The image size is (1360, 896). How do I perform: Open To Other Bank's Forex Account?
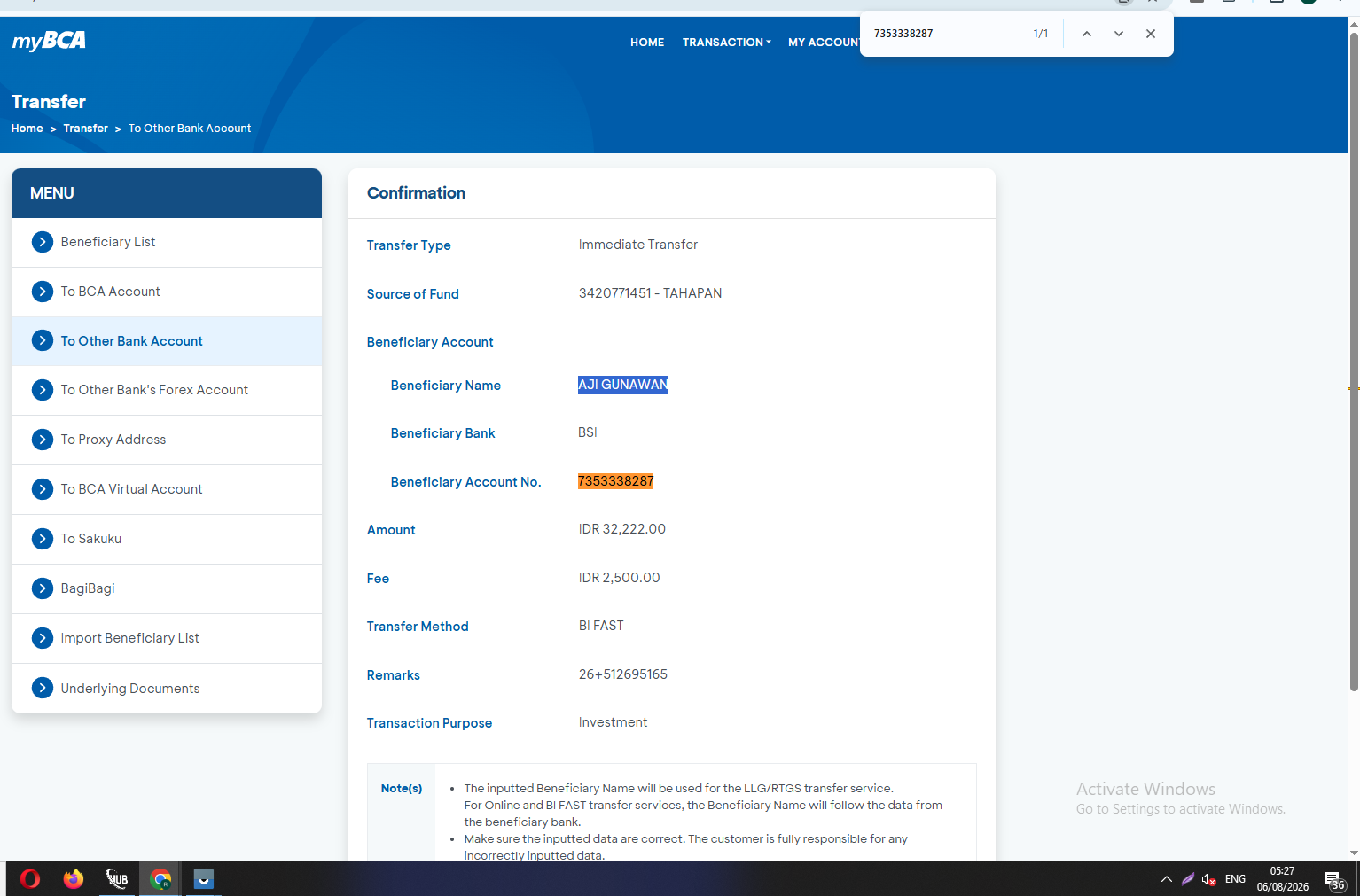click(x=167, y=390)
